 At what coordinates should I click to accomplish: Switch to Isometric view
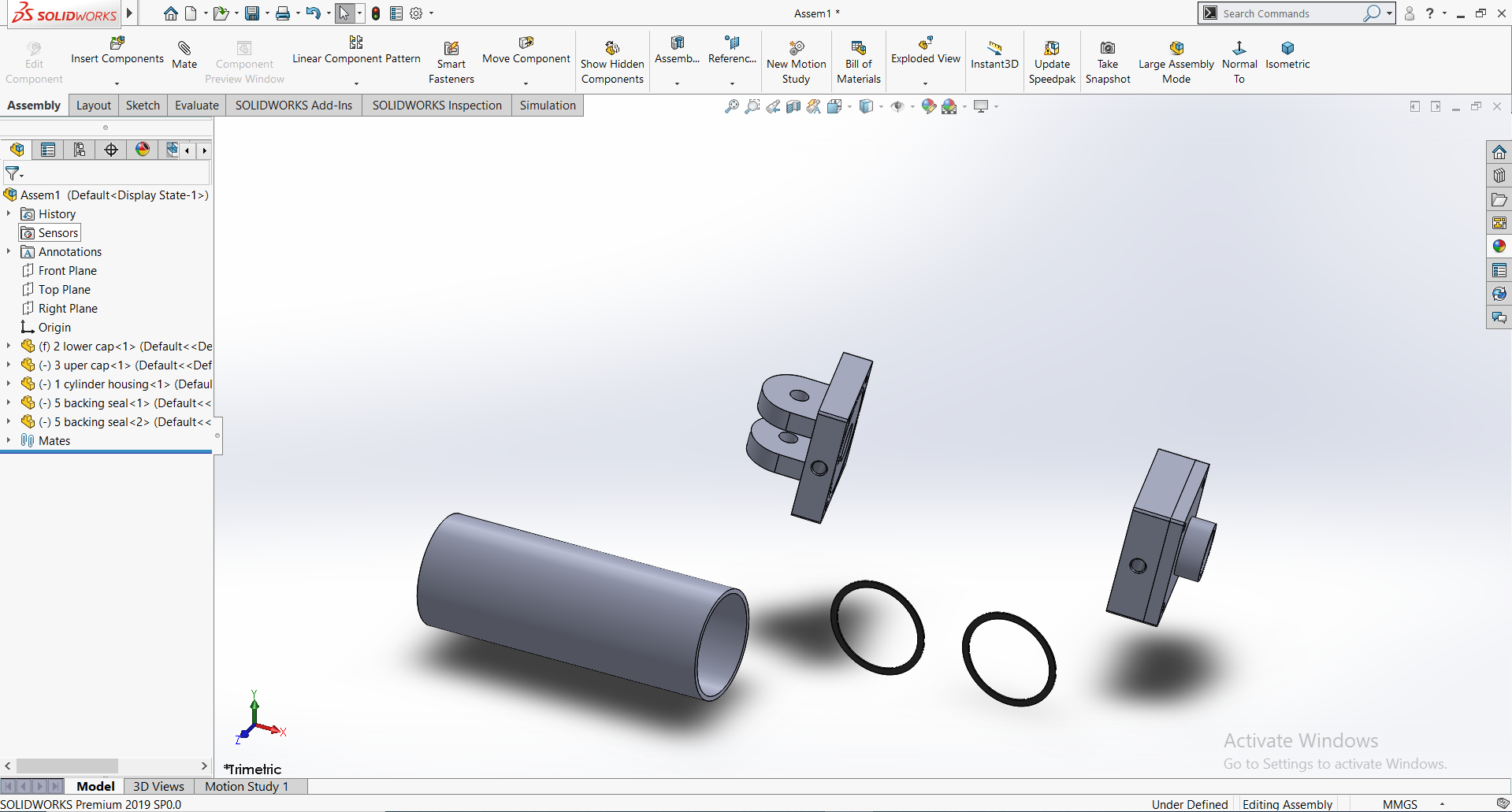pyautogui.click(x=1287, y=55)
